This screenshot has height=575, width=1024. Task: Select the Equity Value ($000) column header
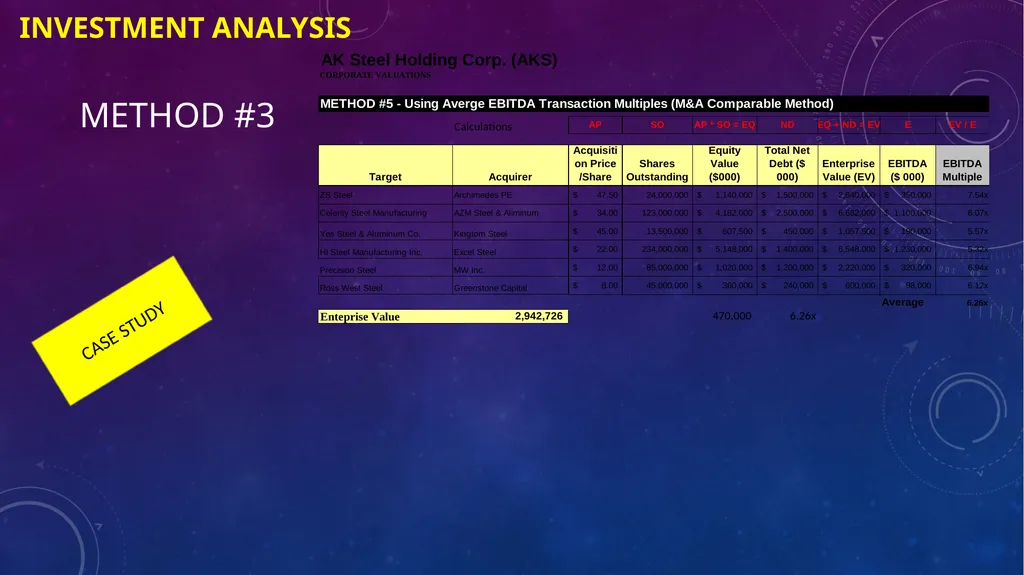point(724,165)
